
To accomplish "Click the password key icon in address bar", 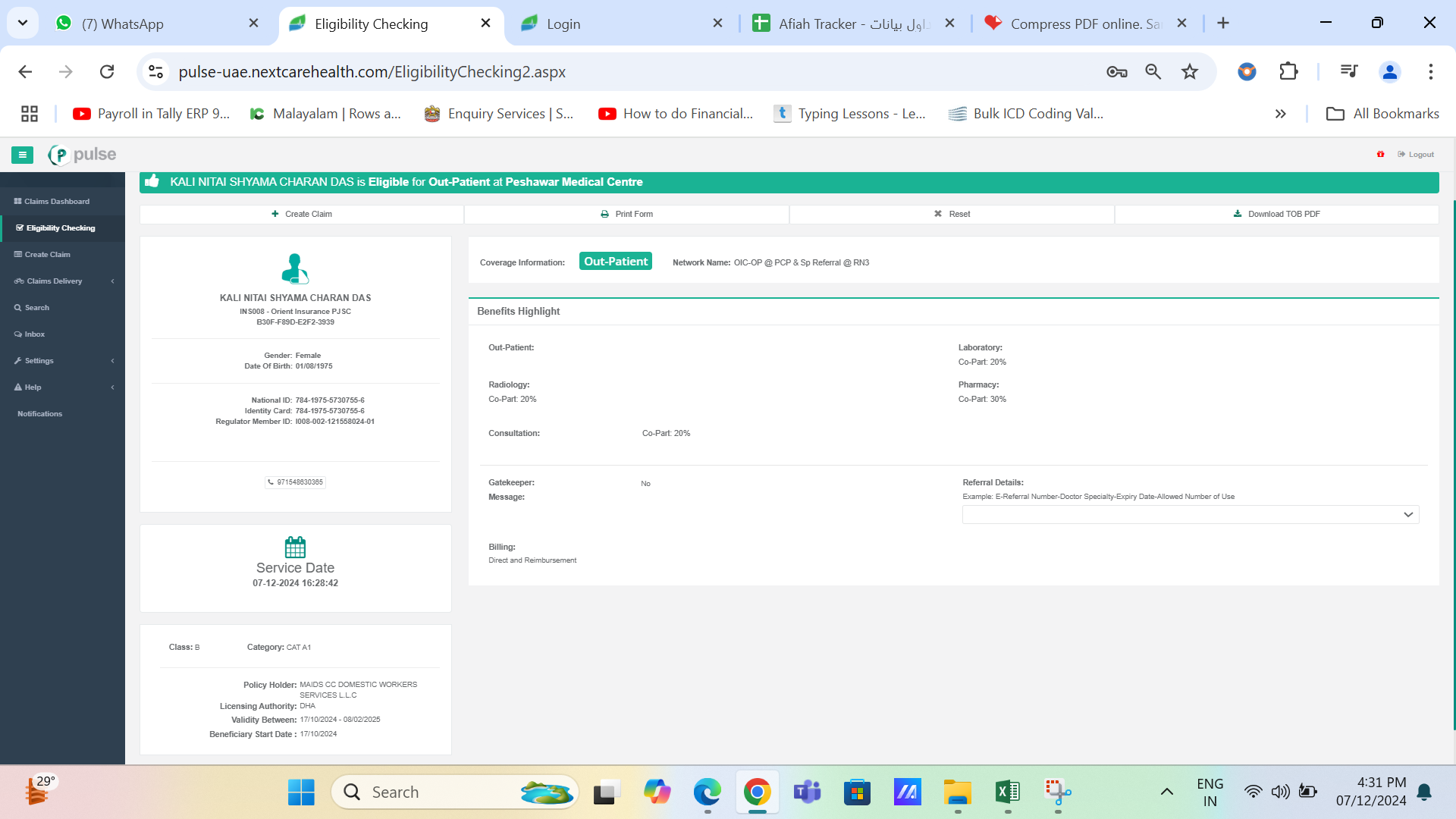I will pos(1116,71).
